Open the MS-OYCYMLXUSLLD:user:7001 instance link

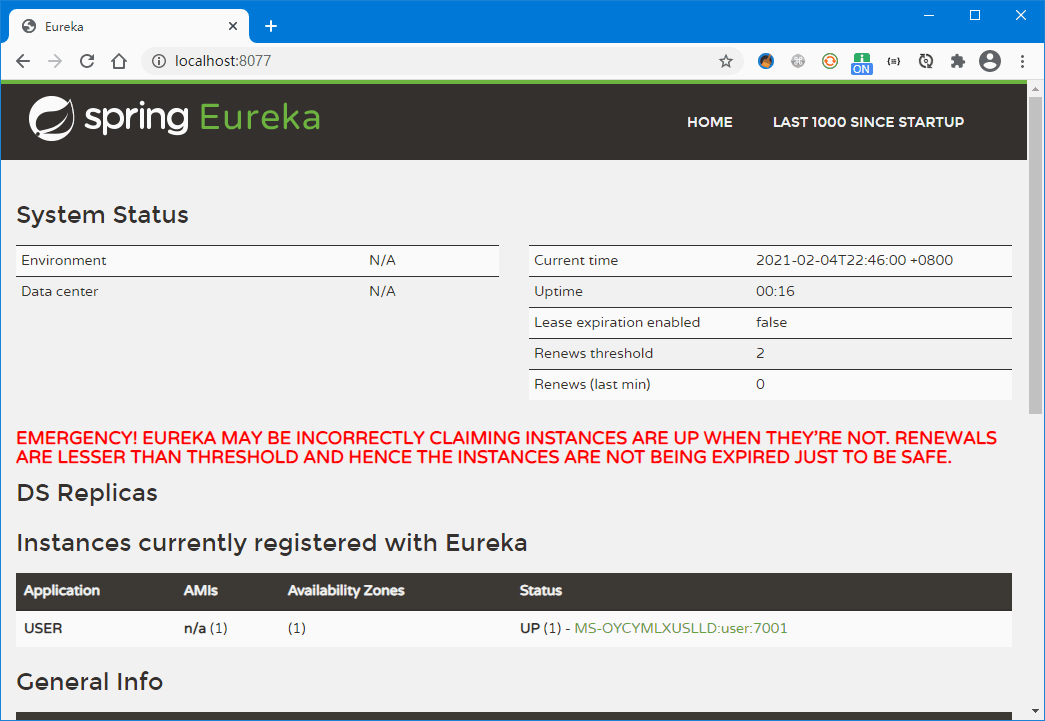click(680, 628)
